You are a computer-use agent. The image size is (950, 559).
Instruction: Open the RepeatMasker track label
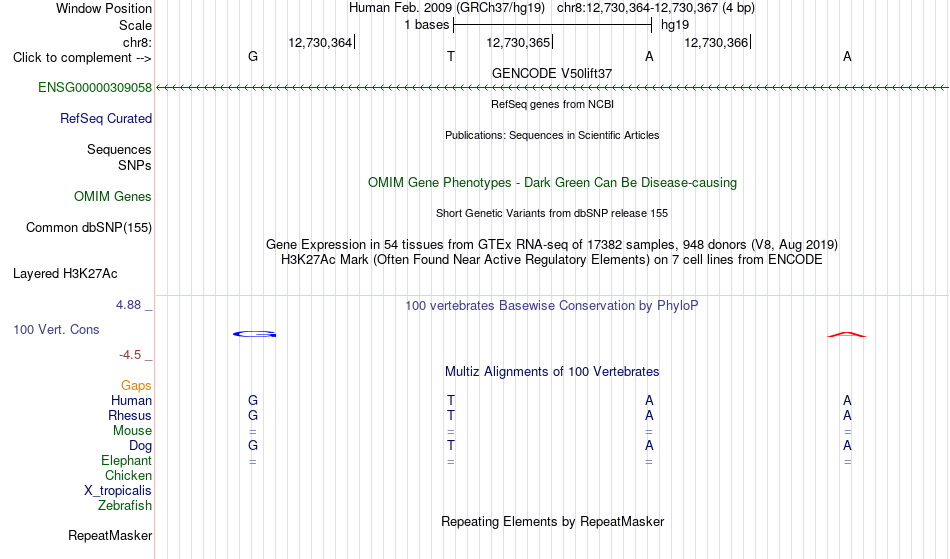110,535
